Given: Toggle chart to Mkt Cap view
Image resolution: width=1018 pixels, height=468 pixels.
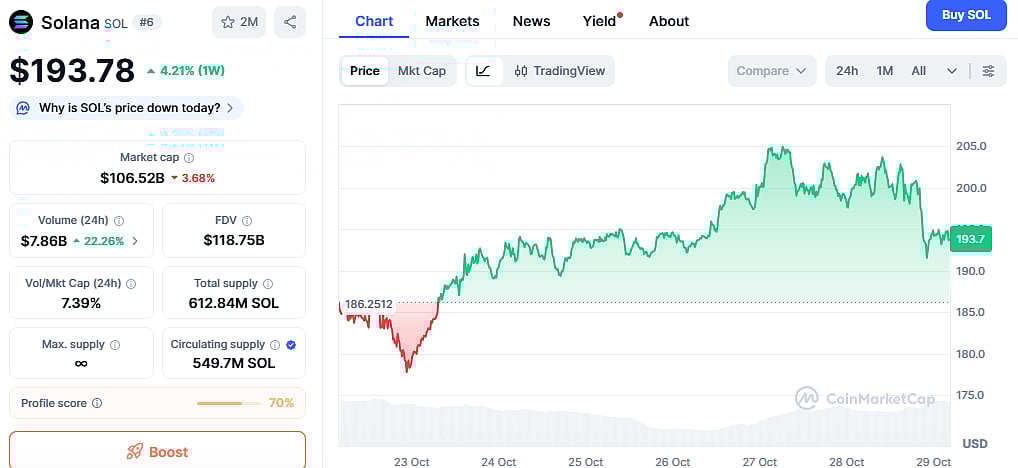Looking at the screenshot, I should pos(422,71).
